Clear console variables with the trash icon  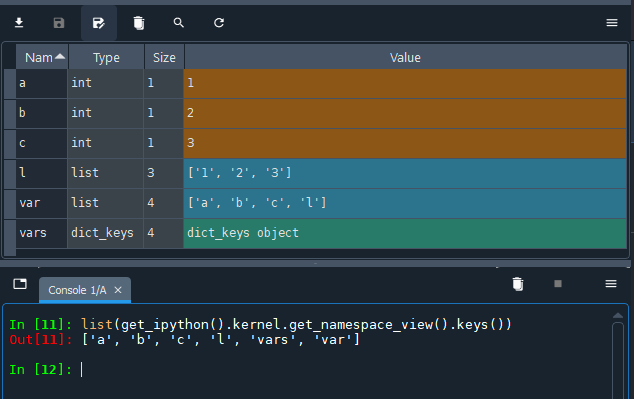518,284
